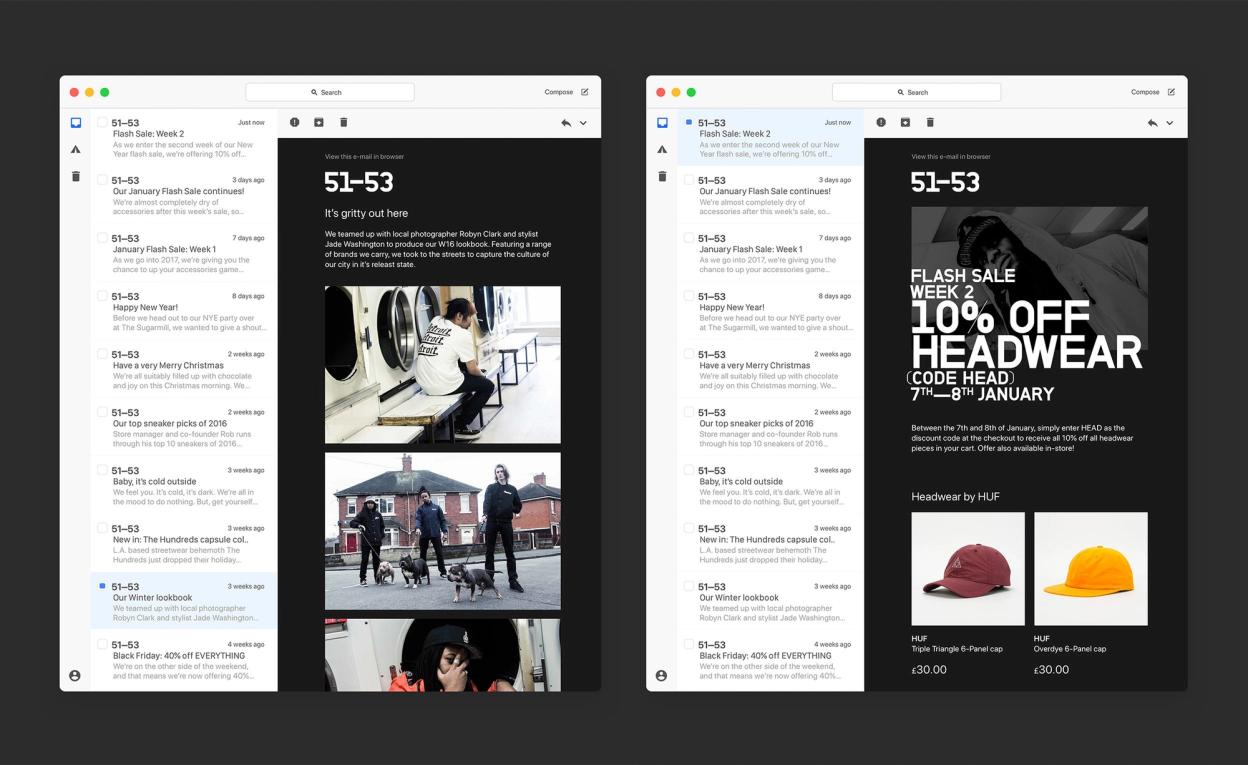Open 'Baby, it's cold outside' email, left window
1248x765 pixels.
[x=184, y=485]
